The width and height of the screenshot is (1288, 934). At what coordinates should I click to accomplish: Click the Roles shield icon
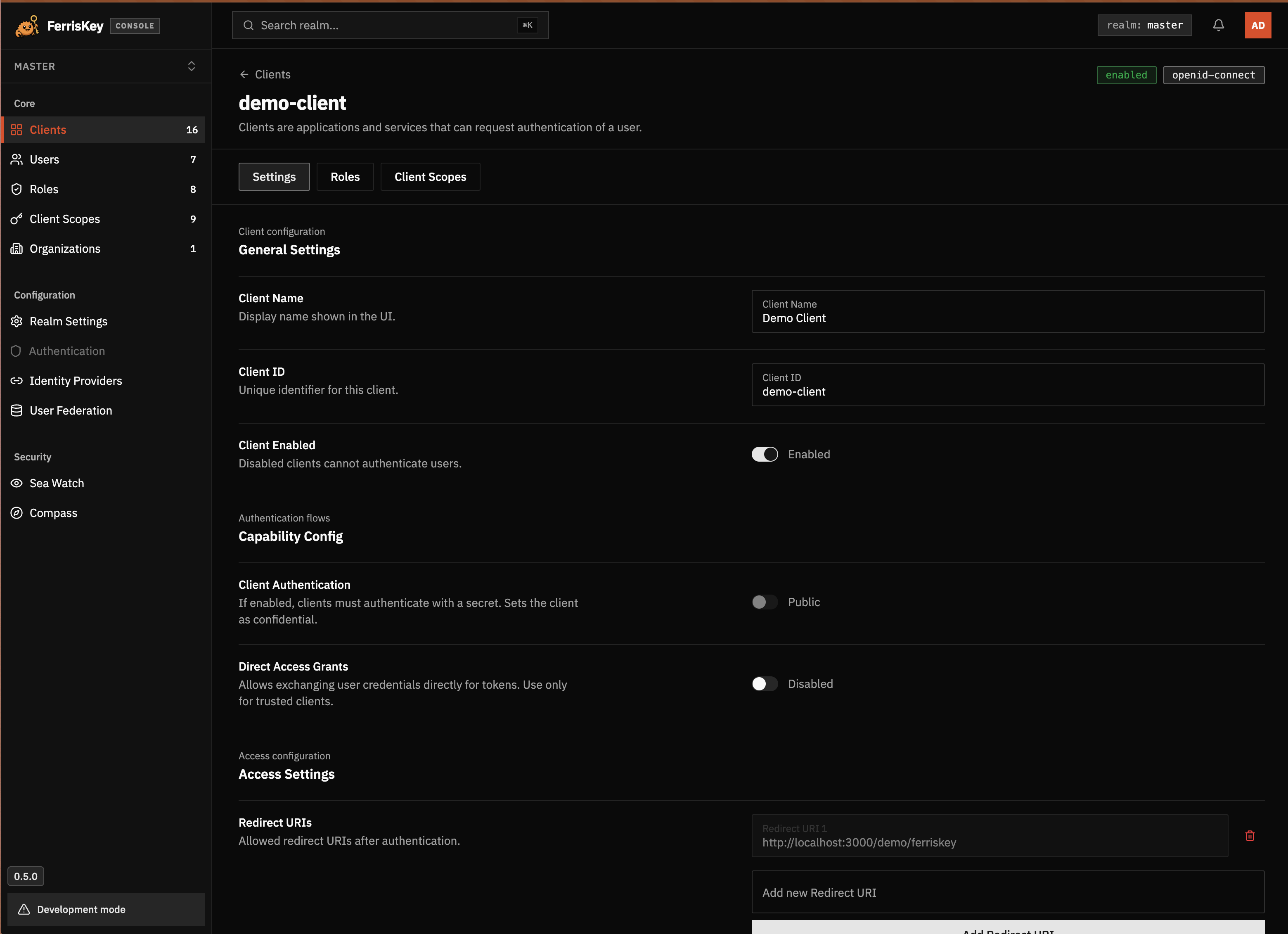[x=17, y=189]
